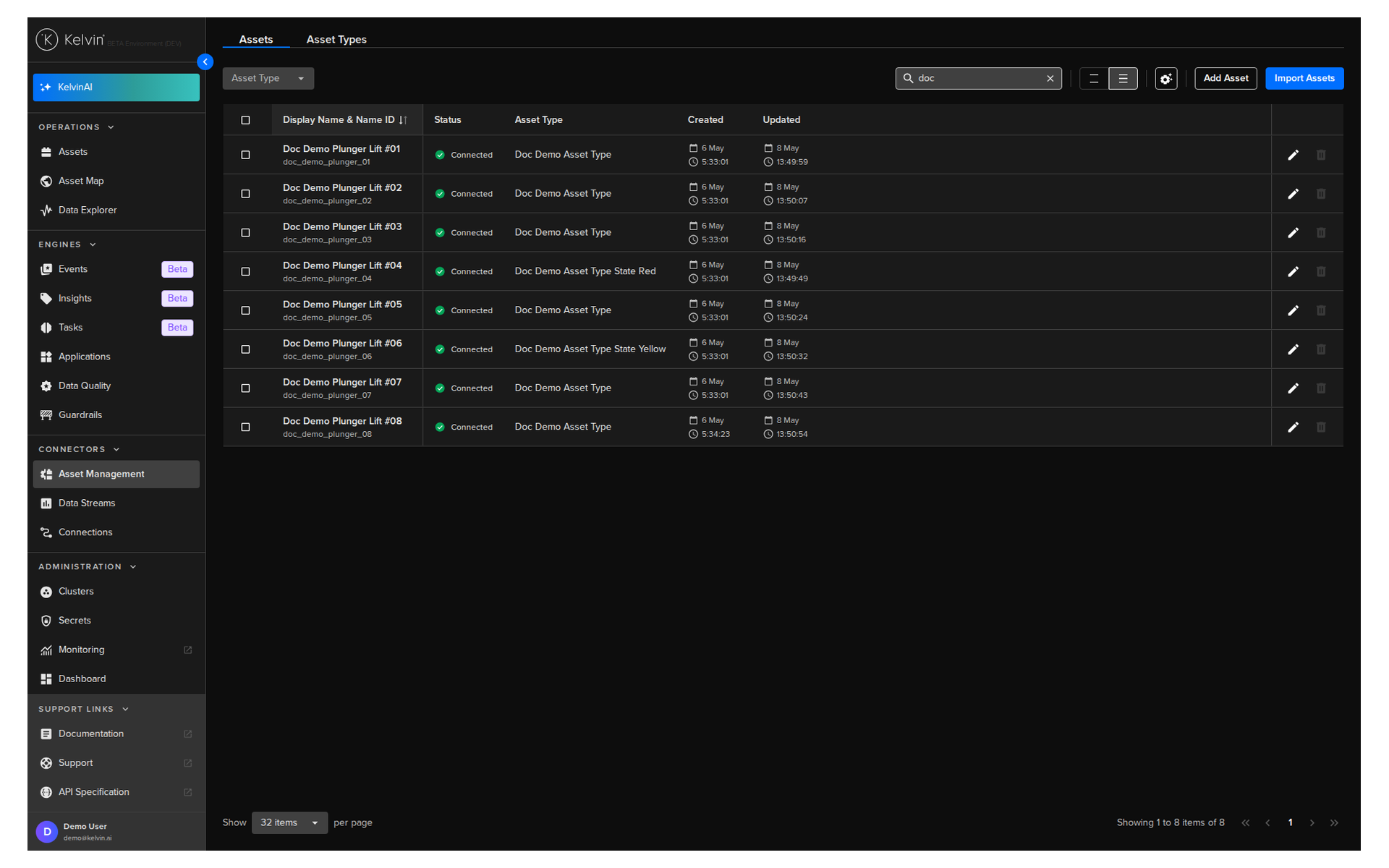Open Documentation support link
Screen dimensions: 1389x868
116,734
